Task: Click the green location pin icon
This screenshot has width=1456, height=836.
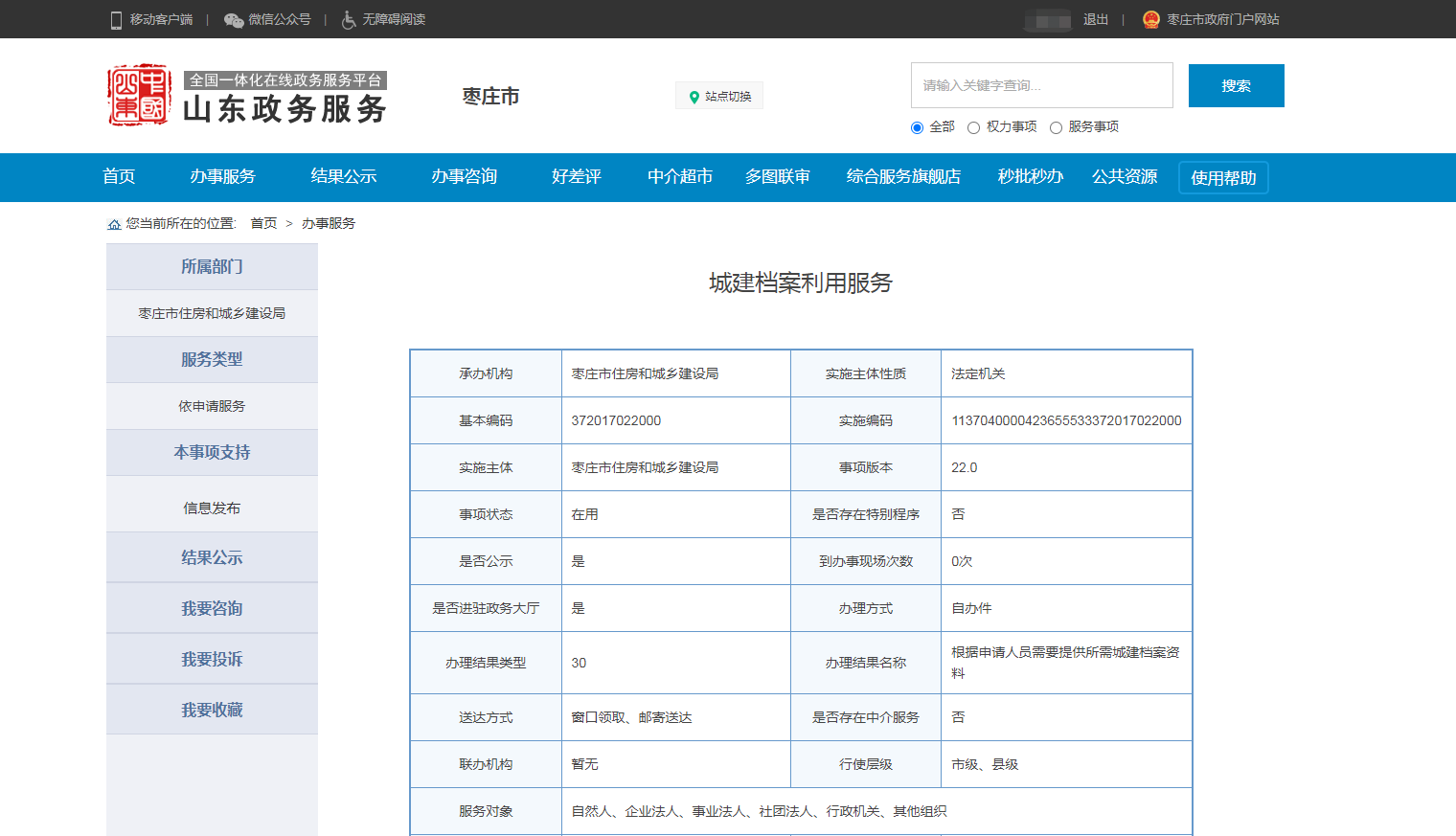Action: (694, 97)
